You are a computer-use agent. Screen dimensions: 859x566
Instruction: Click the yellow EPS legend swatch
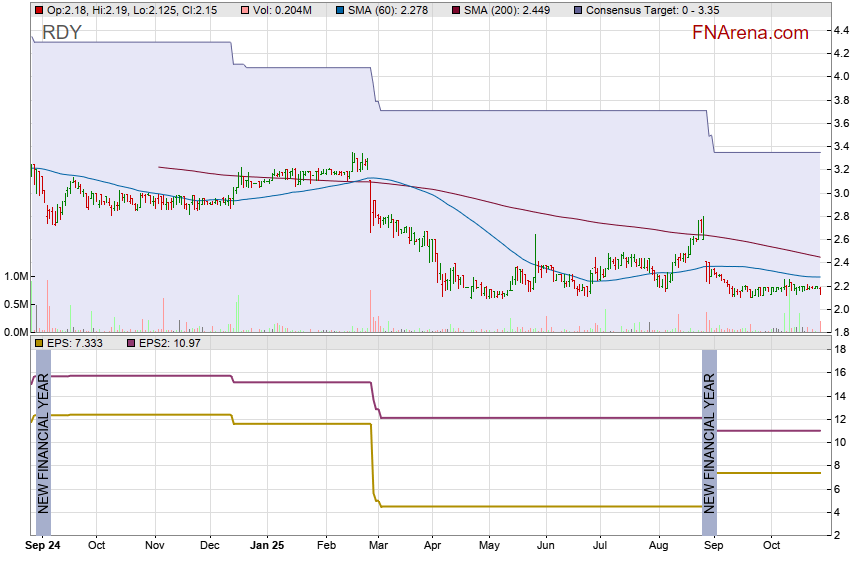[x=39, y=343]
